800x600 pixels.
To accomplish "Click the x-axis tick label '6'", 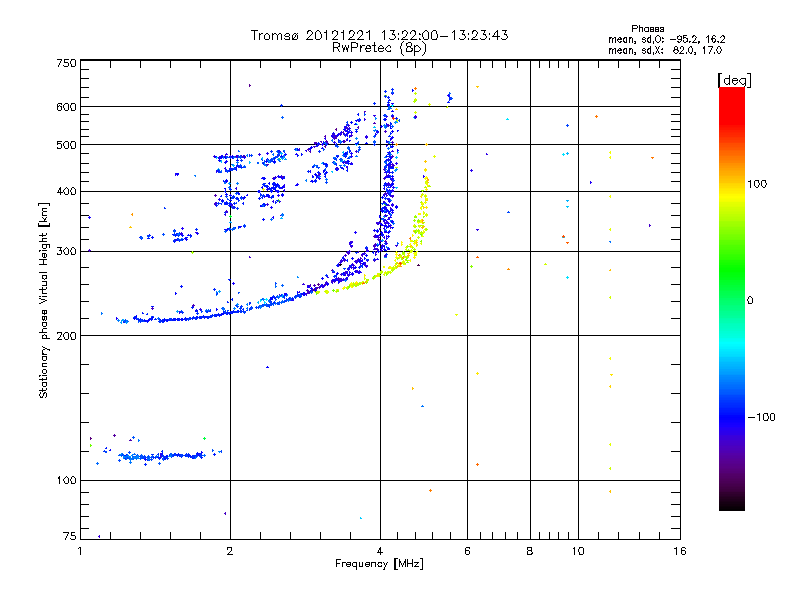I will pos(467,551).
